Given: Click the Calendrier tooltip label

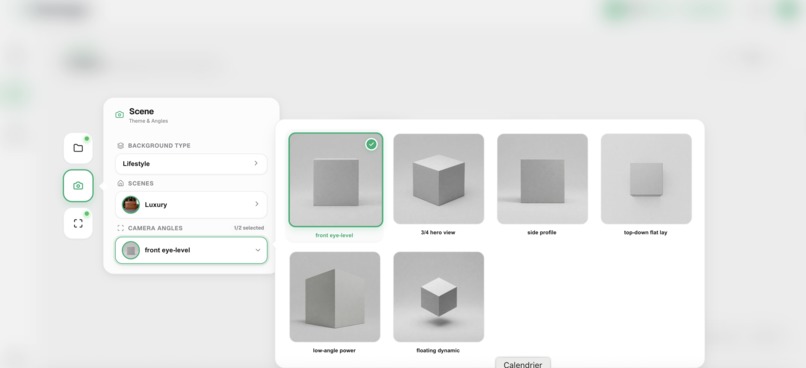Looking at the screenshot, I should point(523,364).
